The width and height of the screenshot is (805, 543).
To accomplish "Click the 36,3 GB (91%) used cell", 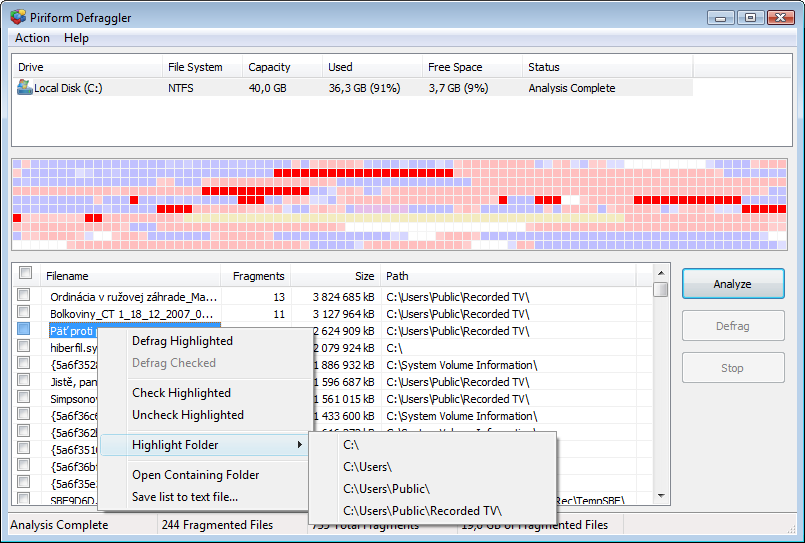I will pyautogui.click(x=365, y=88).
